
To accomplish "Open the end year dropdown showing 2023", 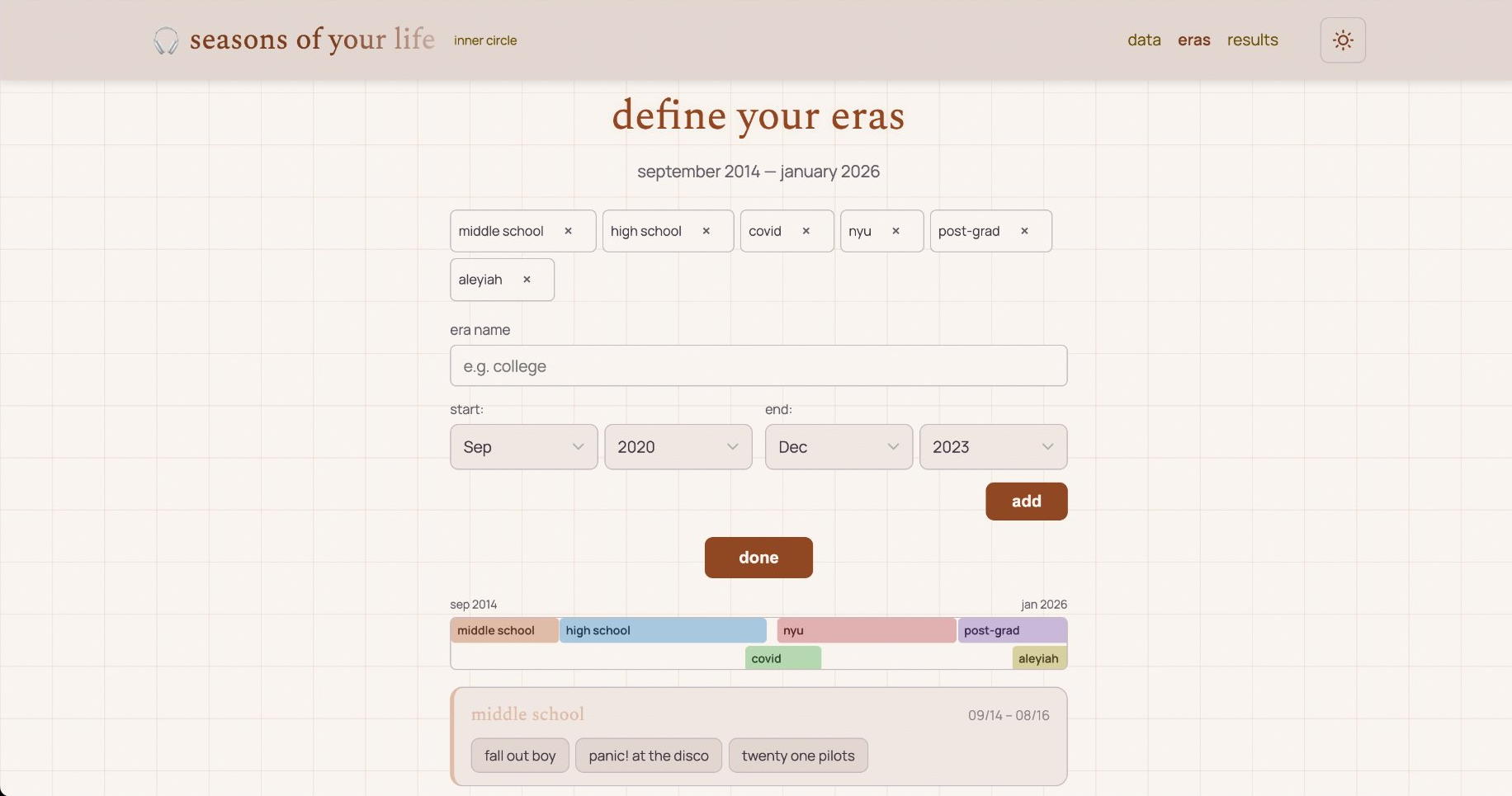I will click(x=992, y=446).
